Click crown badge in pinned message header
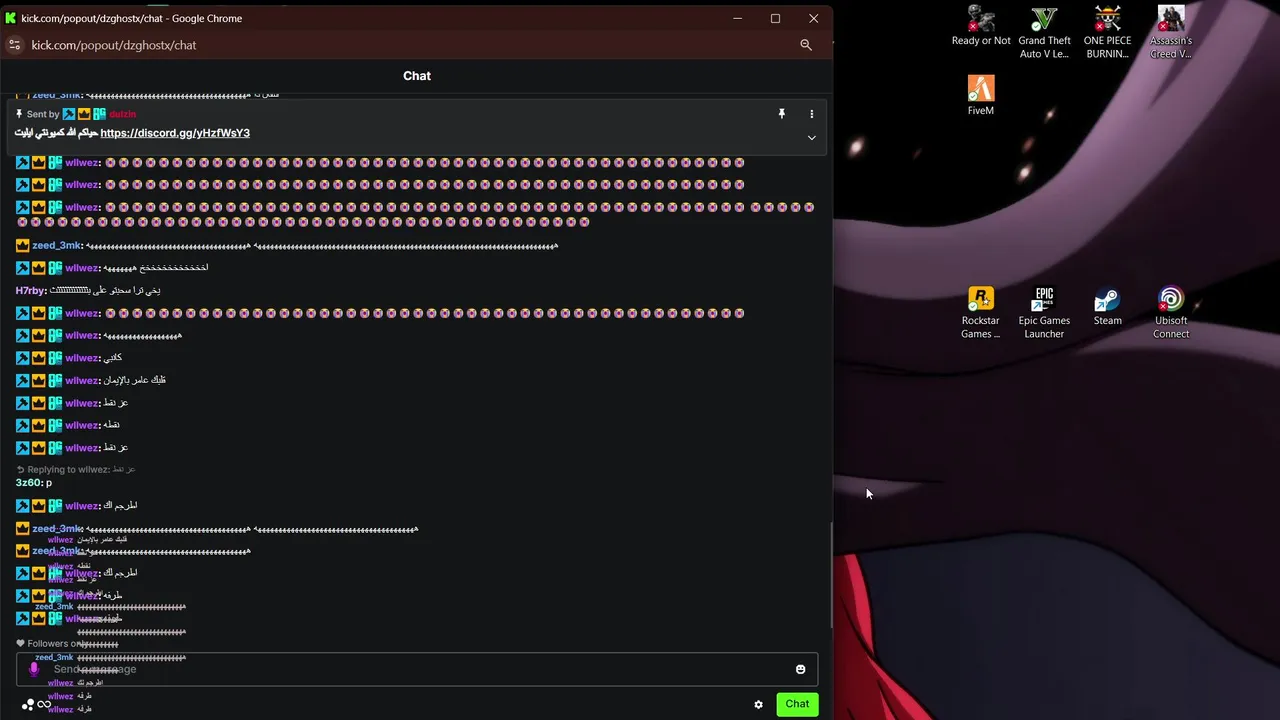 coord(84,114)
